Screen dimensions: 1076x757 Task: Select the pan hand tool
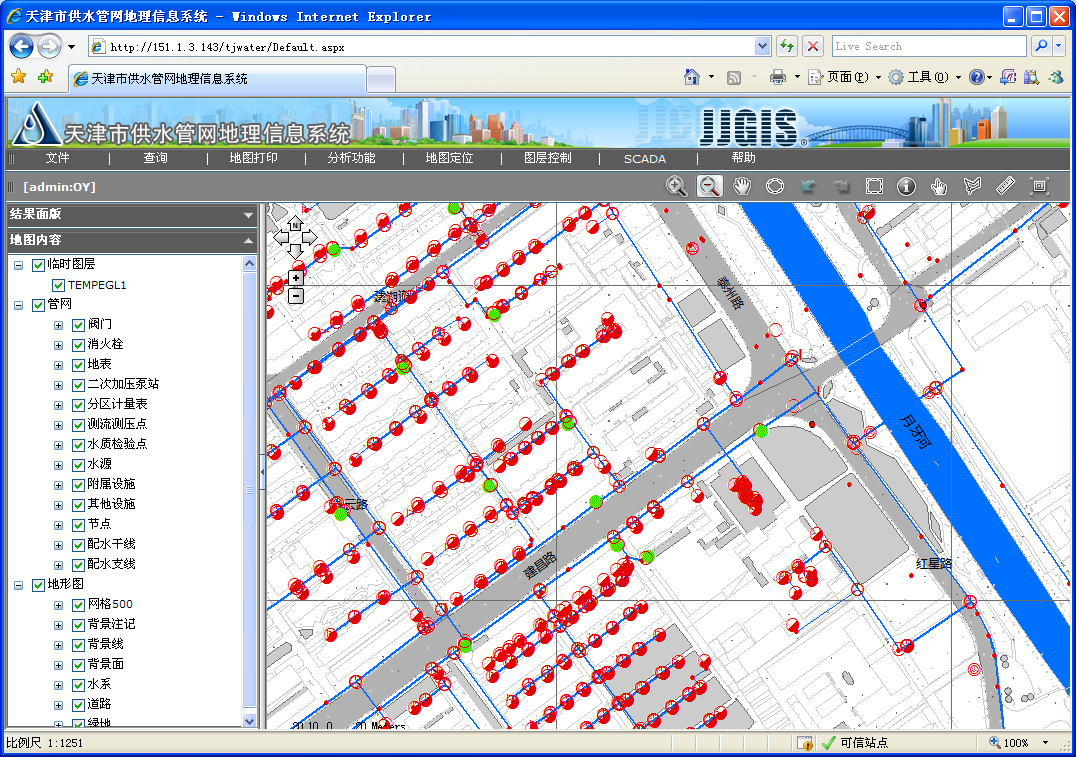coord(742,186)
